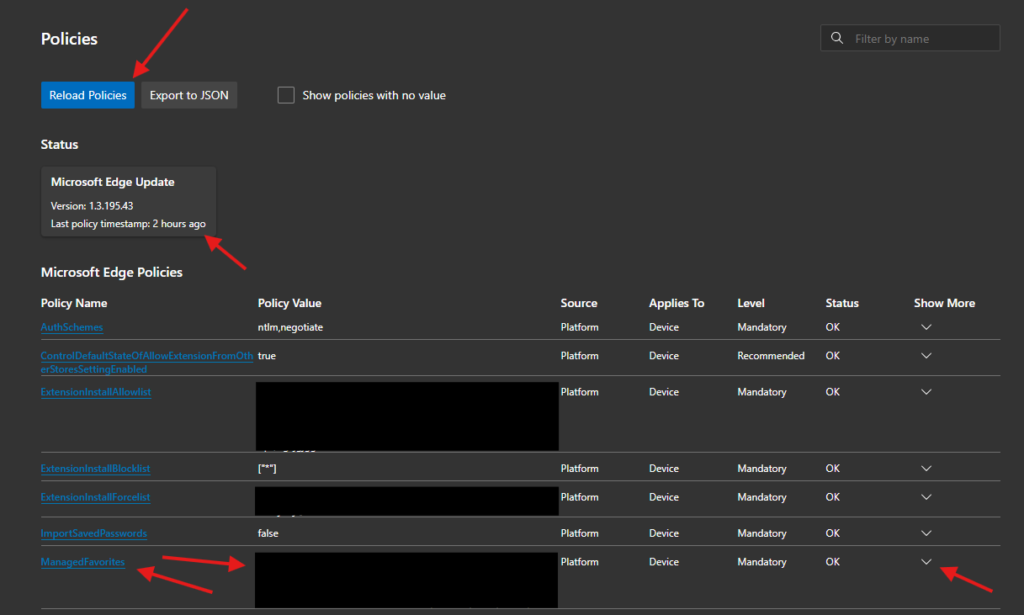1024x615 pixels.
Task: Open the ControlDefaultStateOfAllowExtensionFromOtherStoresSettingEnabled link
Action: pos(146,358)
